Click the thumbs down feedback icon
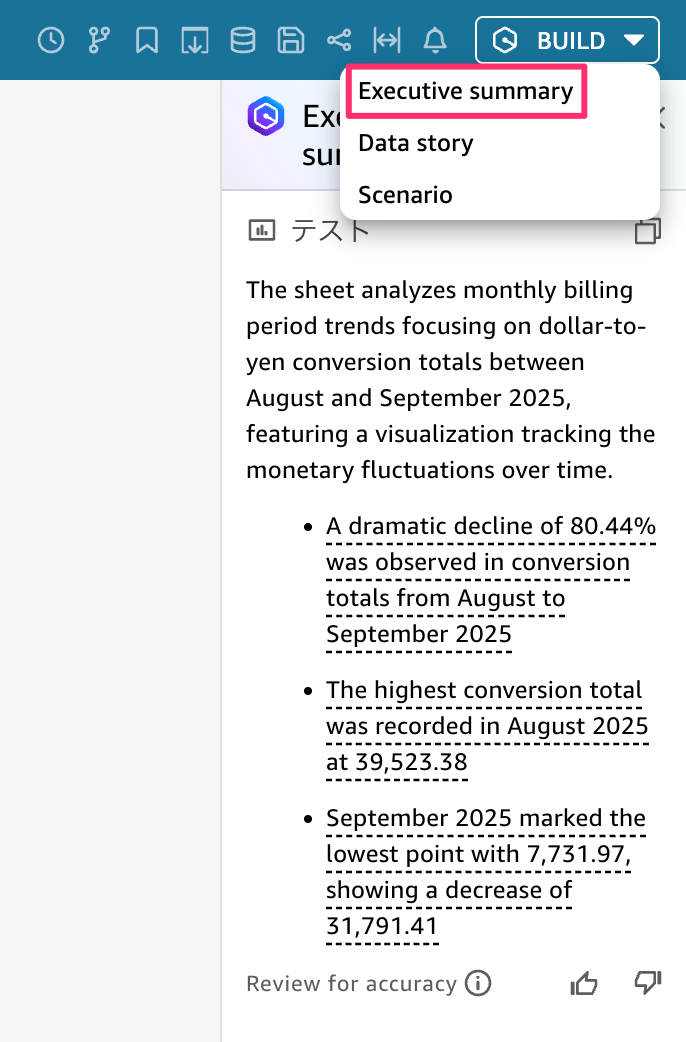Viewport: 686px width, 1042px height. click(x=648, y=983)
